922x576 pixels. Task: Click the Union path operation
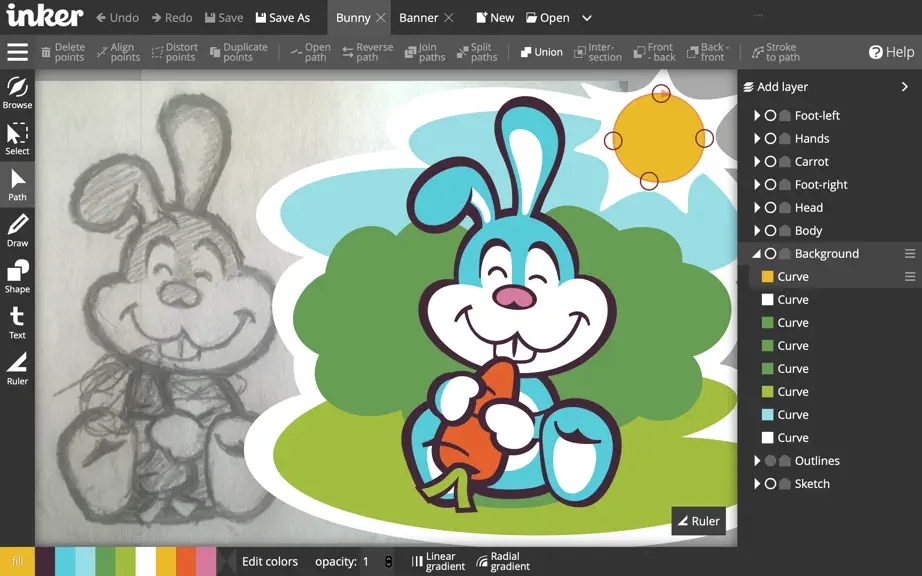pyautogui.click(x=541, y=52)
